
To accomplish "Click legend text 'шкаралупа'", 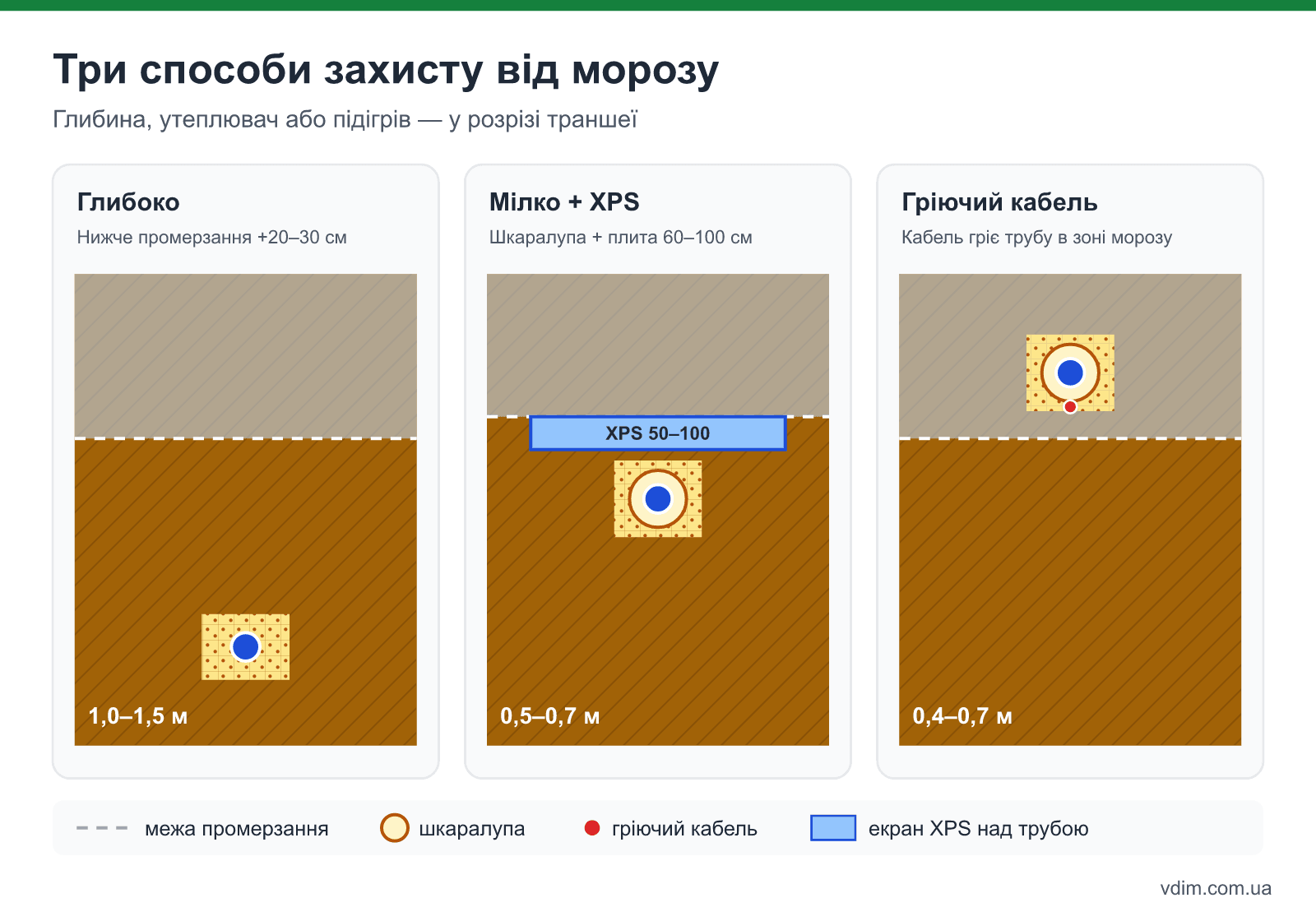I will click(x=472, y=829).
